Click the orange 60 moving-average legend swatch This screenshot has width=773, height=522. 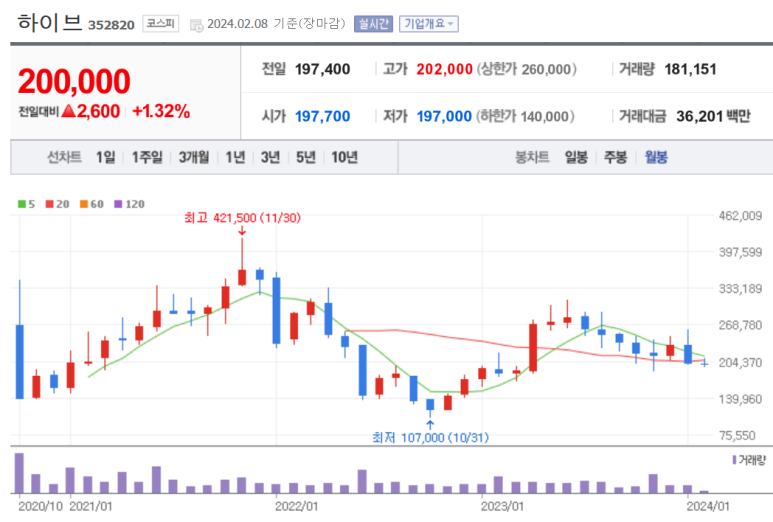pyautogui.click(x=84, y=204)
